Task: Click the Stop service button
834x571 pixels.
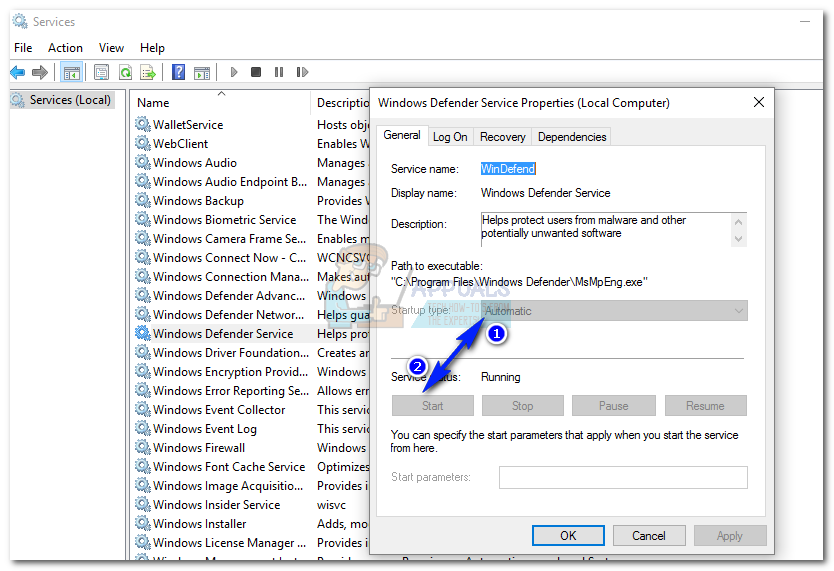Action: [x=522, y=406]
